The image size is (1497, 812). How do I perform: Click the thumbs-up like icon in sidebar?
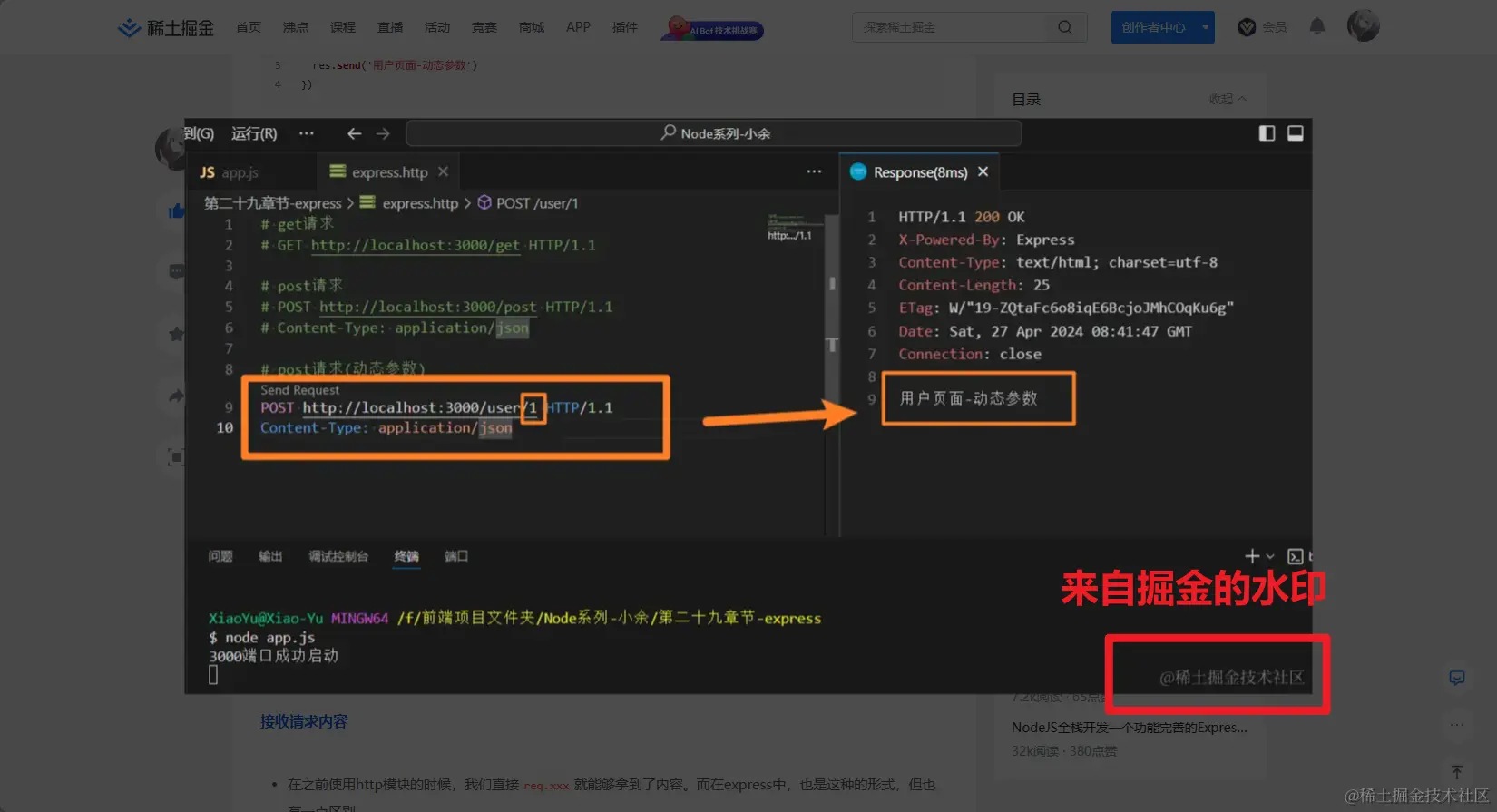(176, 211)
